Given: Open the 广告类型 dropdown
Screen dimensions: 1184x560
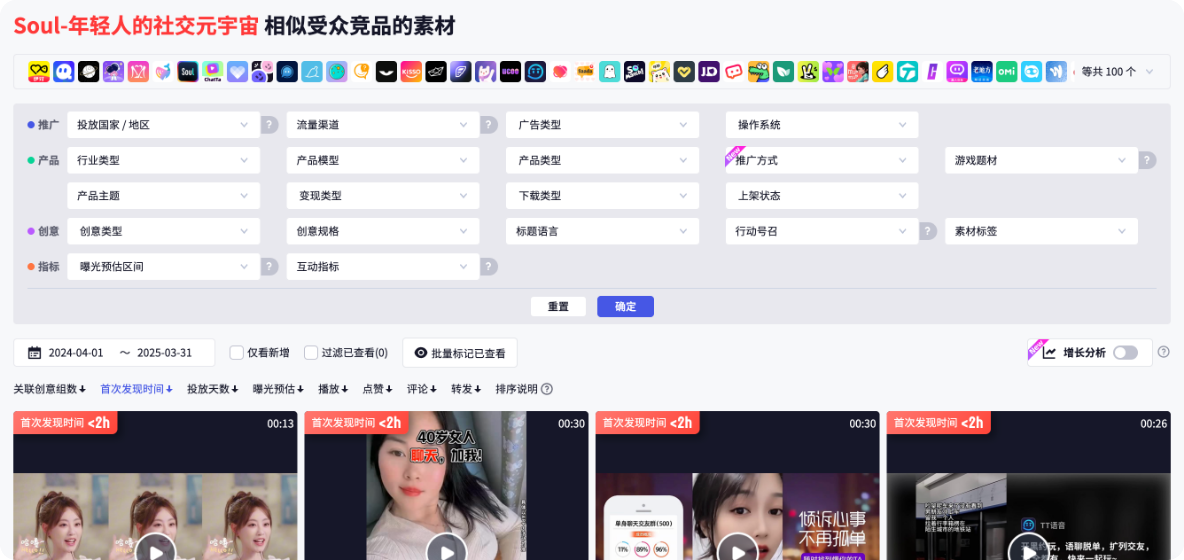Looking at the screenshot, I should 603,125.
